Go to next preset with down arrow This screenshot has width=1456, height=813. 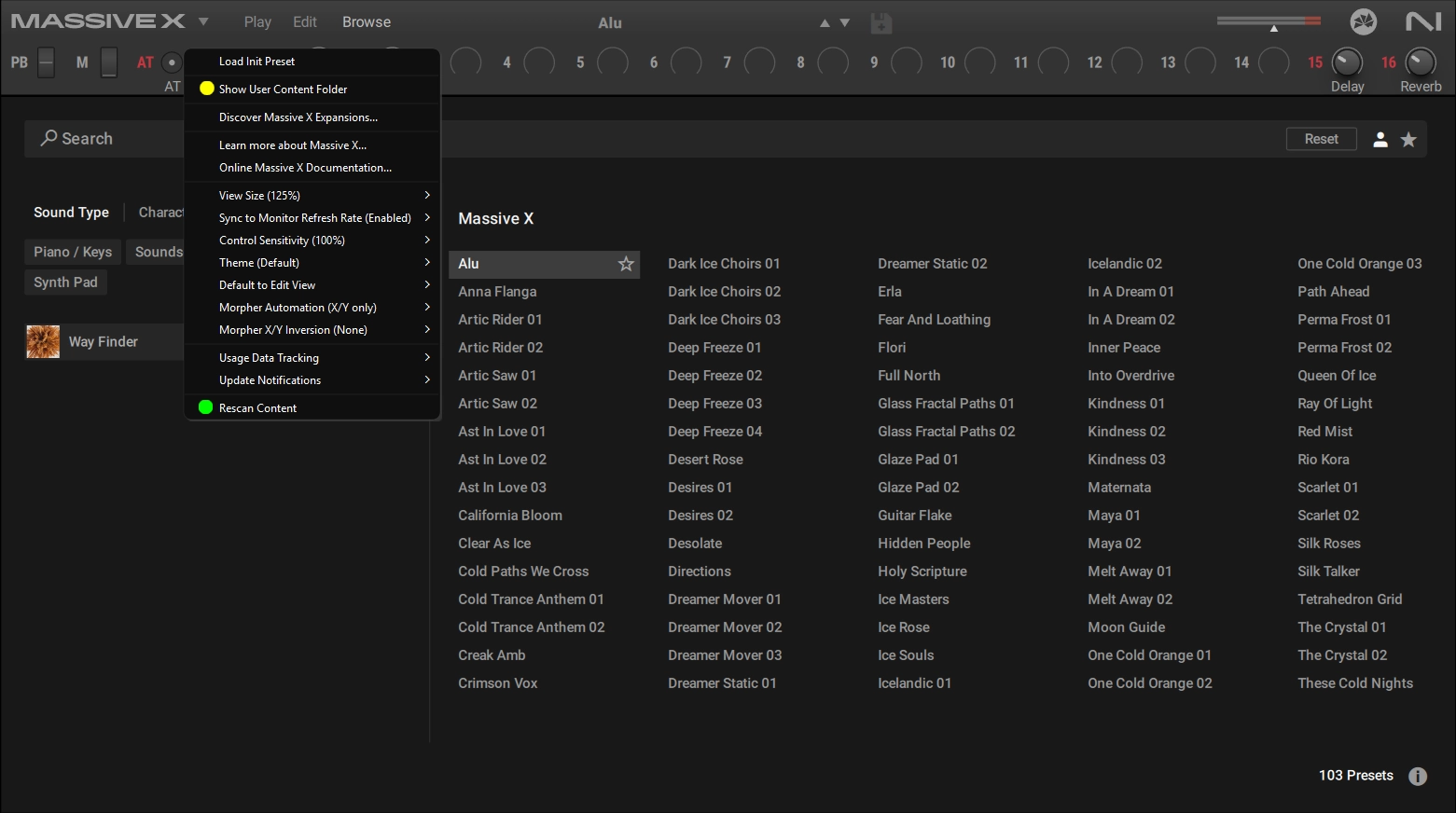click(845, 22)
